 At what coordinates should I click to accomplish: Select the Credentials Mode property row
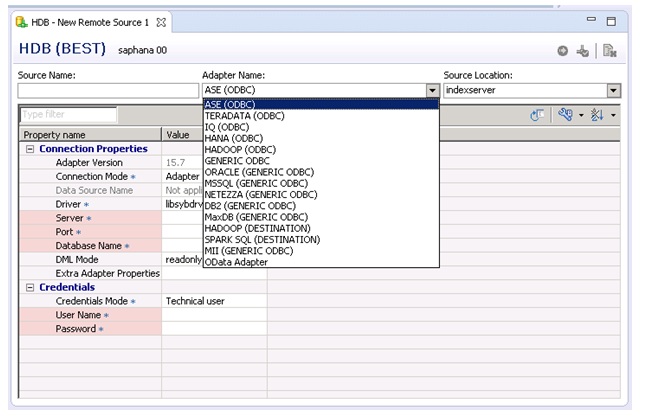90,301
